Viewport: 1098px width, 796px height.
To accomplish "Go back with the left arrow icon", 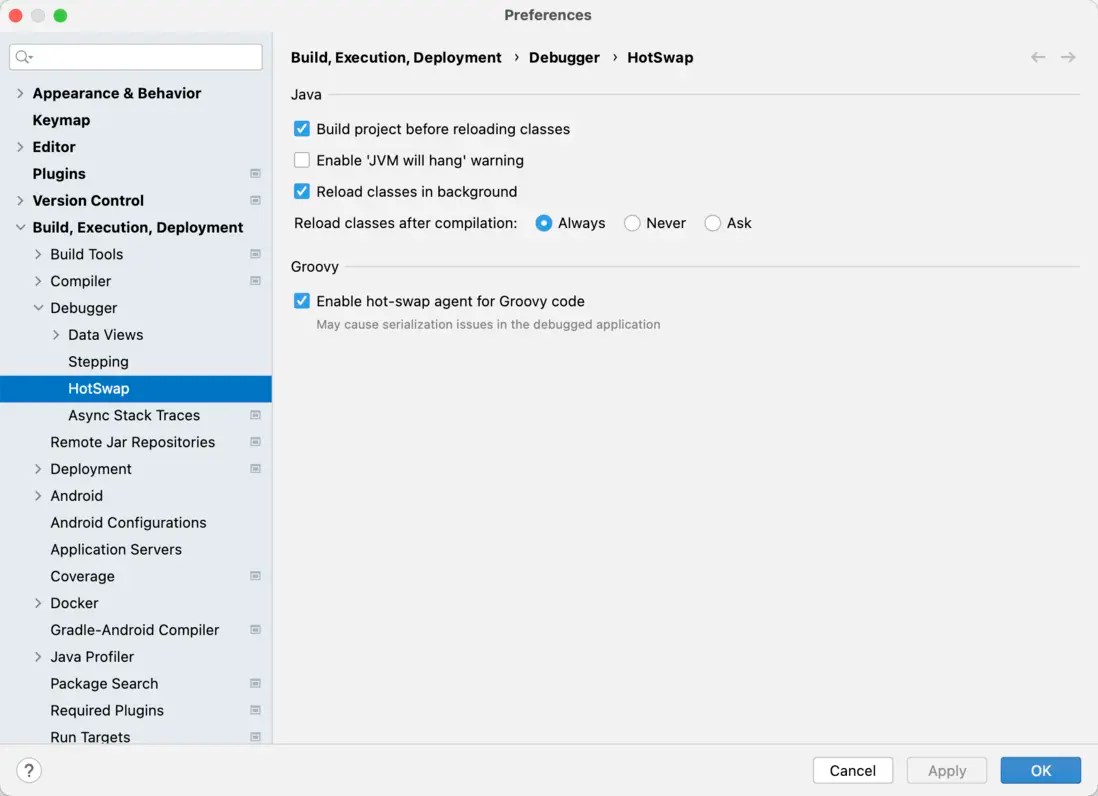I will tap(1038, 57).
